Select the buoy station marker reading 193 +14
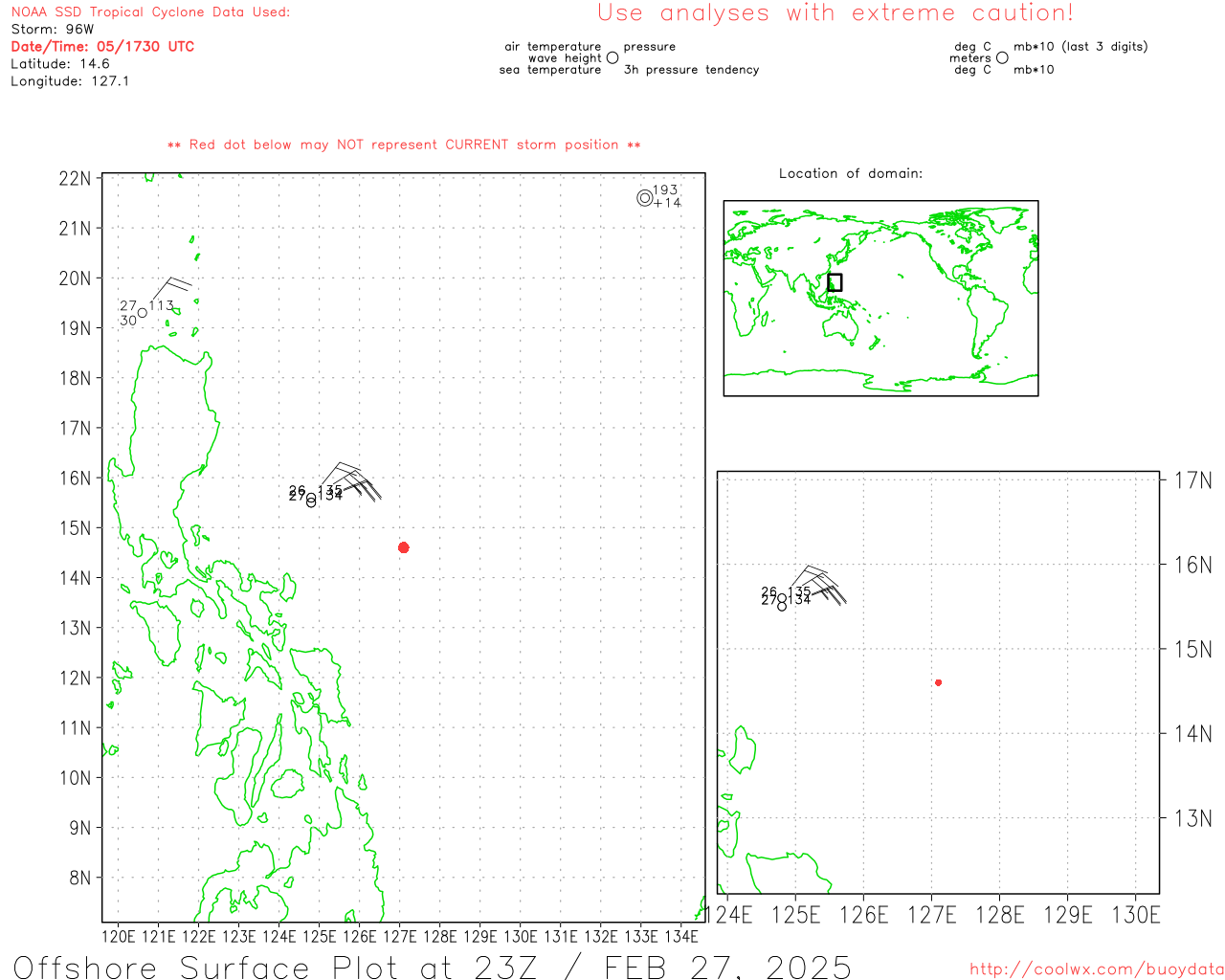The image size is (1225, 980). coord(645,198)
